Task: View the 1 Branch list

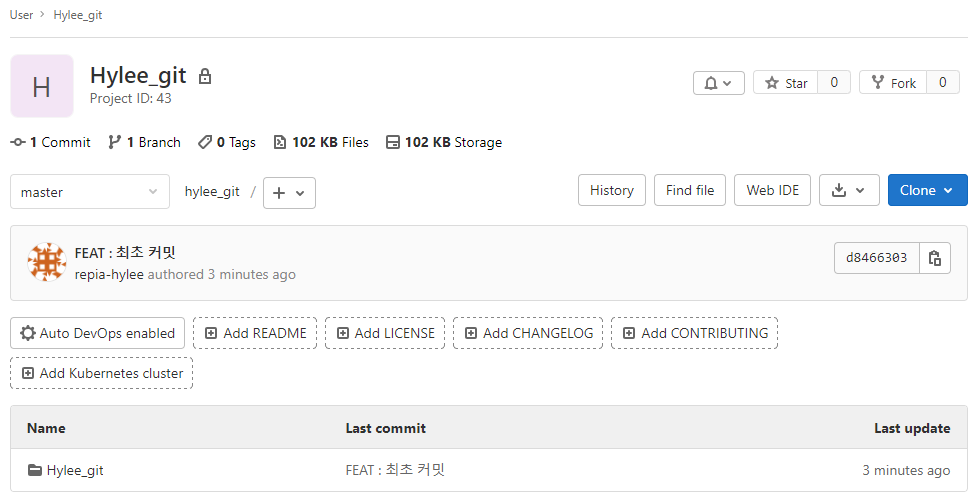Action: 145,142
